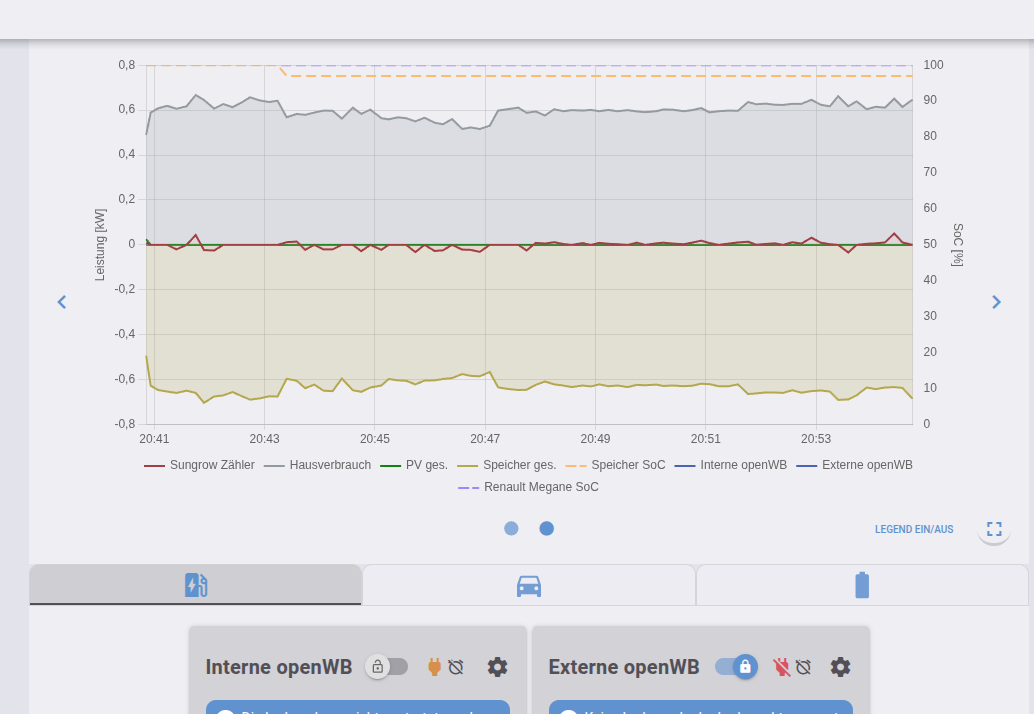
Task: Select first carousel page dot
Action: [x=511, y=528]
